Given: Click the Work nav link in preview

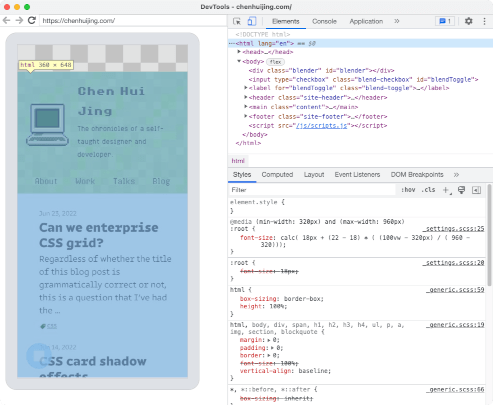Looking at the screenshot, I should (85, 181).
